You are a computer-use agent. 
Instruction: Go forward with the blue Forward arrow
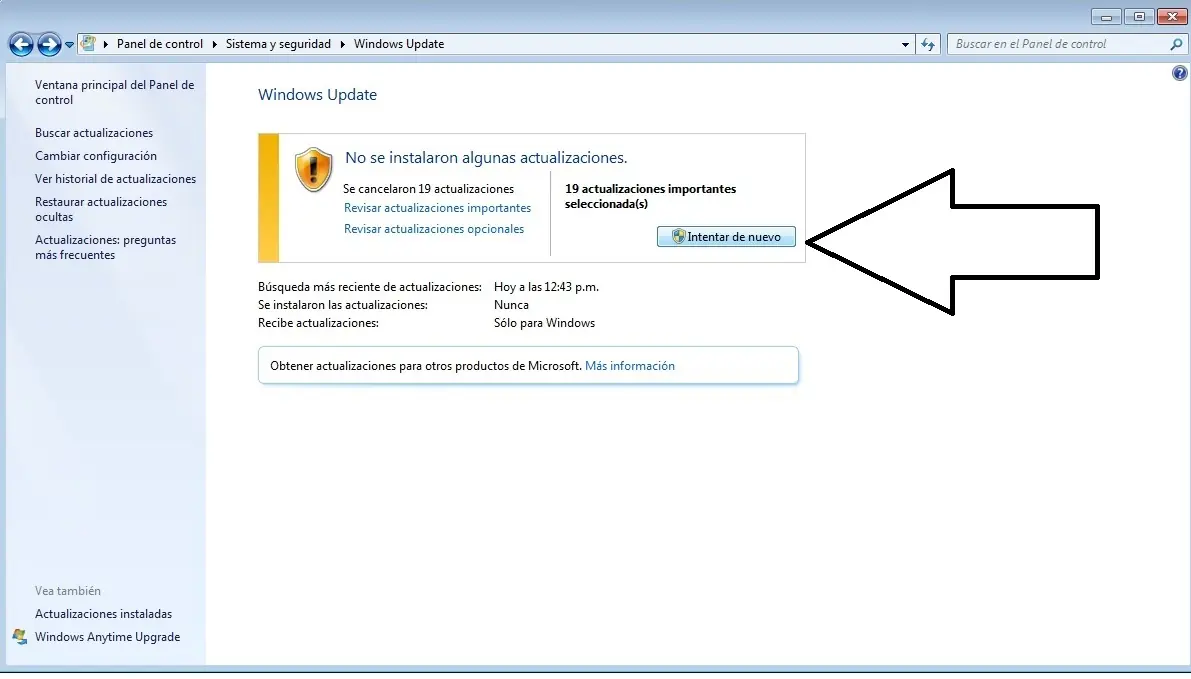[x=49, y=45]
